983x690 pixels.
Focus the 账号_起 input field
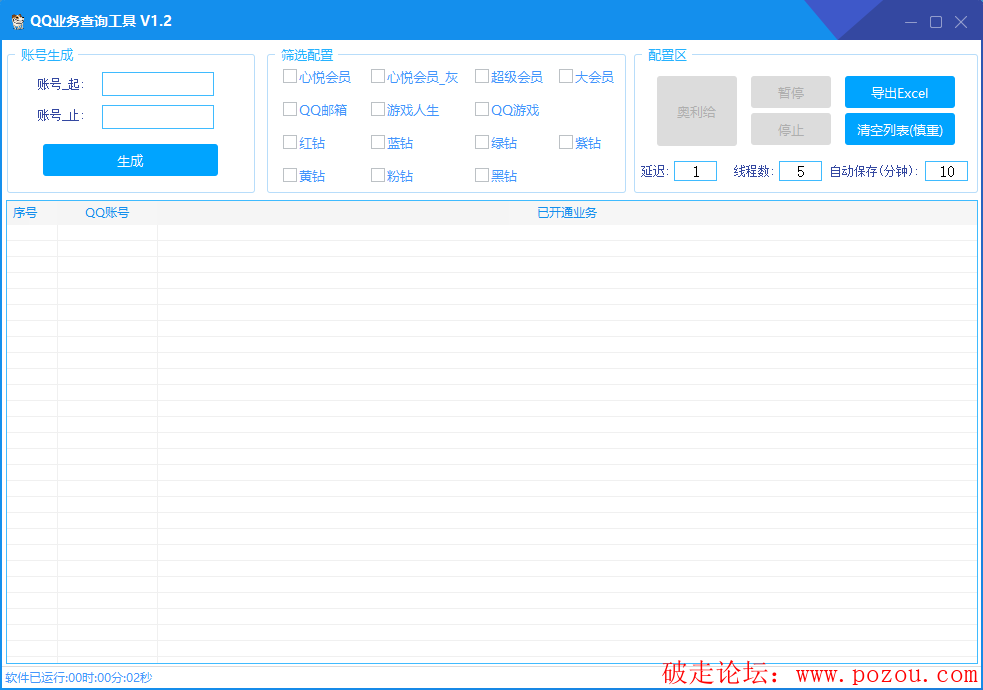click(158, 84)
